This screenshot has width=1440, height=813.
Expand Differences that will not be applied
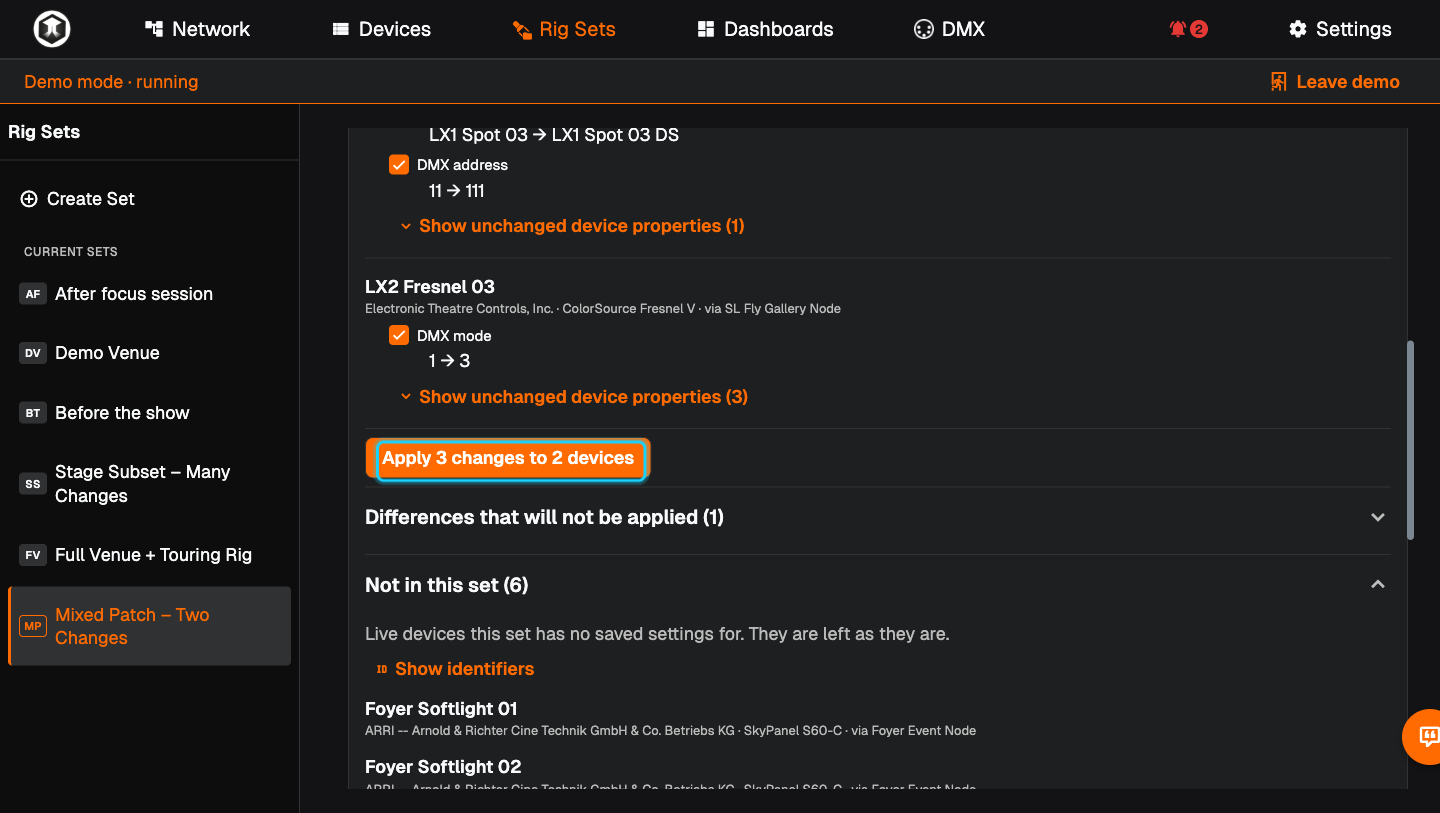coord(878,517)
